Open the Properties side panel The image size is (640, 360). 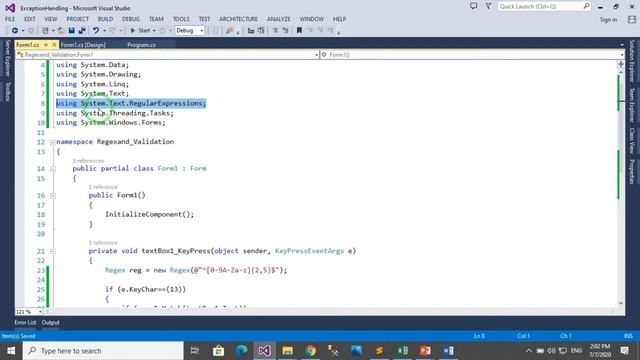632,171
